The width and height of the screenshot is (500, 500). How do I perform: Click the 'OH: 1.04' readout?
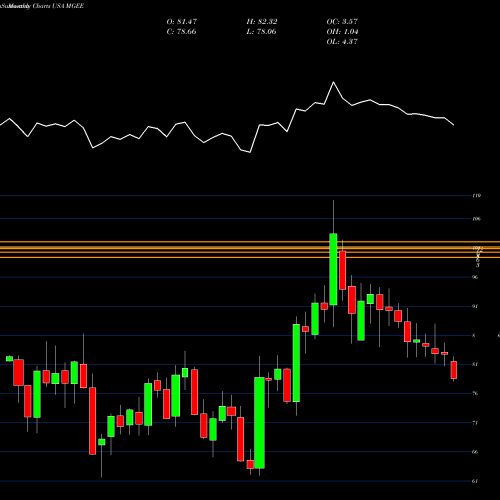[x=342, y=32]
